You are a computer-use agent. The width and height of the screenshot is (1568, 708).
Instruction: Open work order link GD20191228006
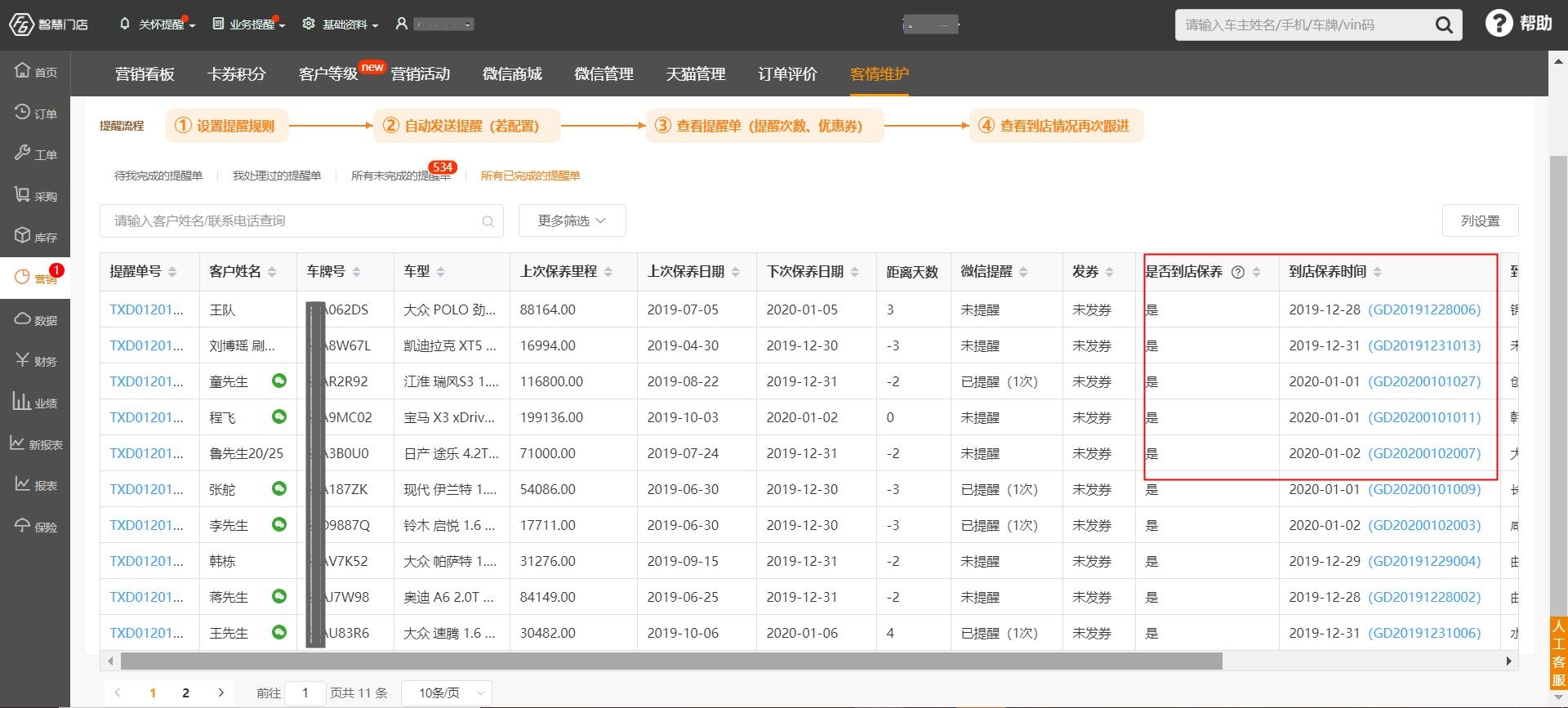pos(1424,309)
